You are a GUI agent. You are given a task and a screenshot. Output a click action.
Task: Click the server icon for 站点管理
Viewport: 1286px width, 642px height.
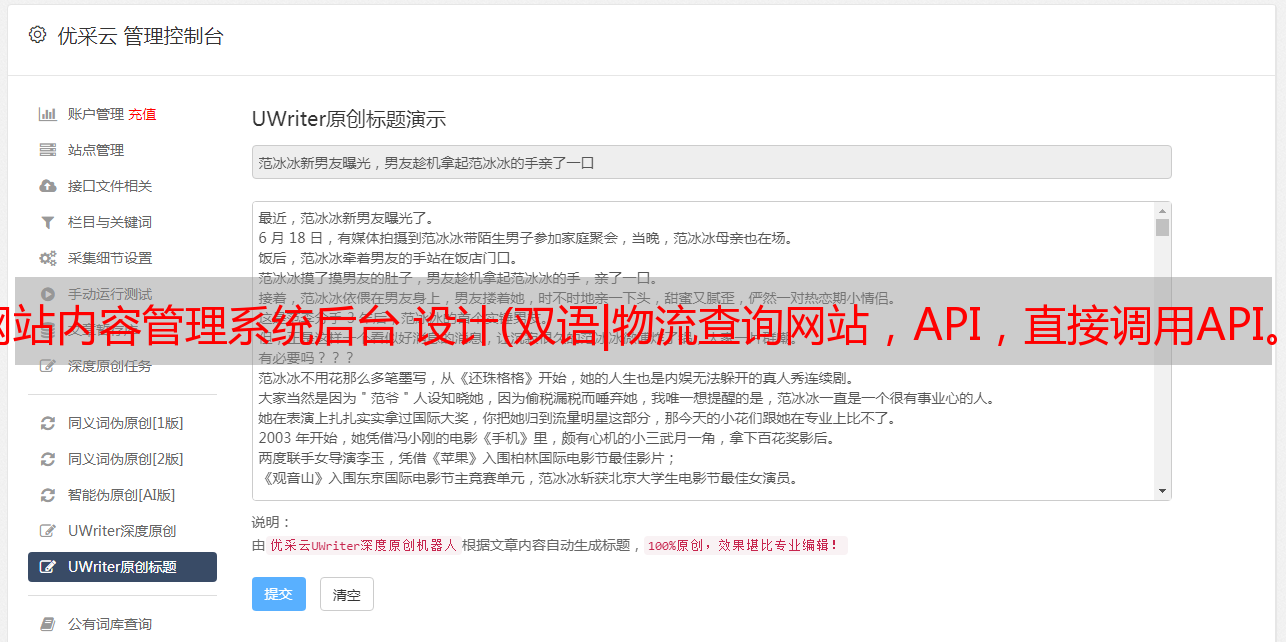[47, 150]
